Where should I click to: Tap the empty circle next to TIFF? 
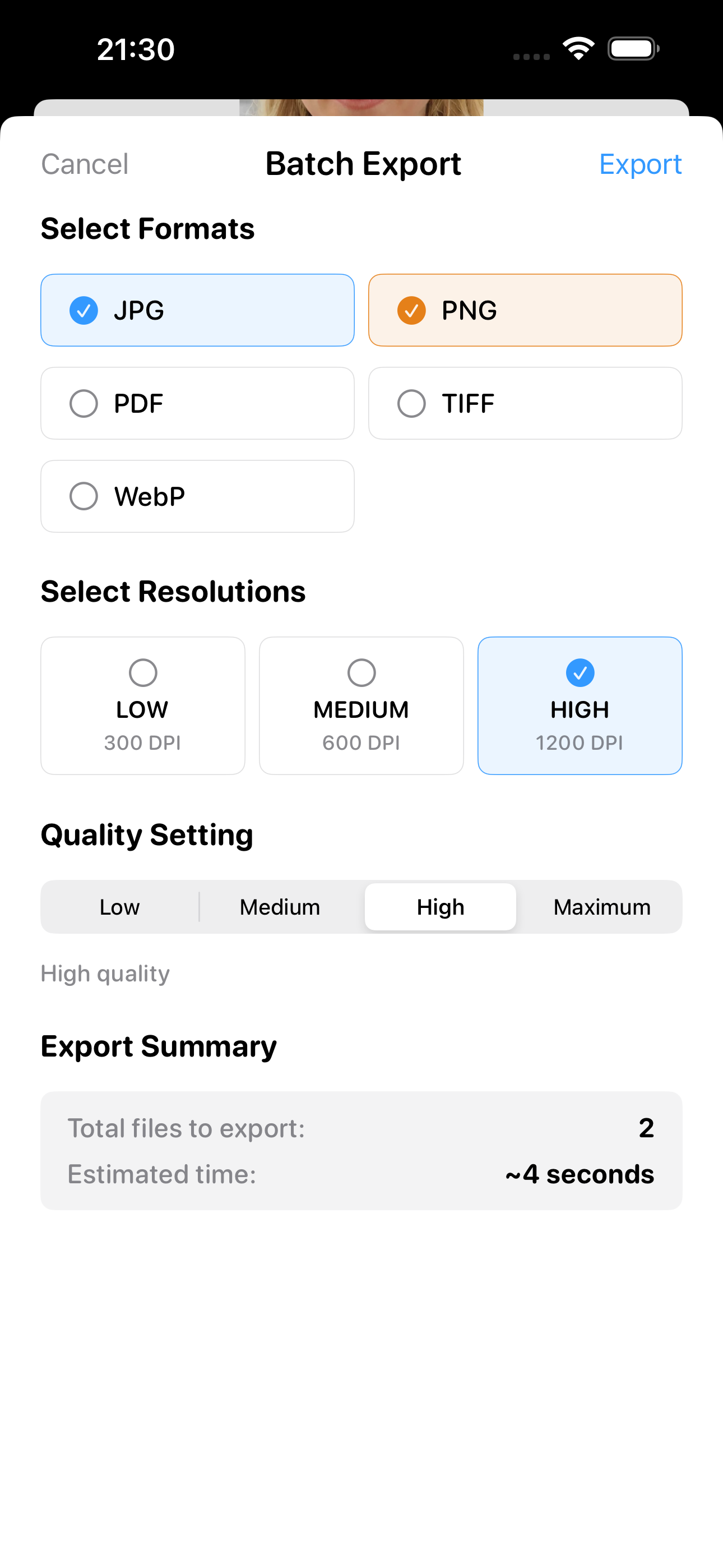coord(411,404)
